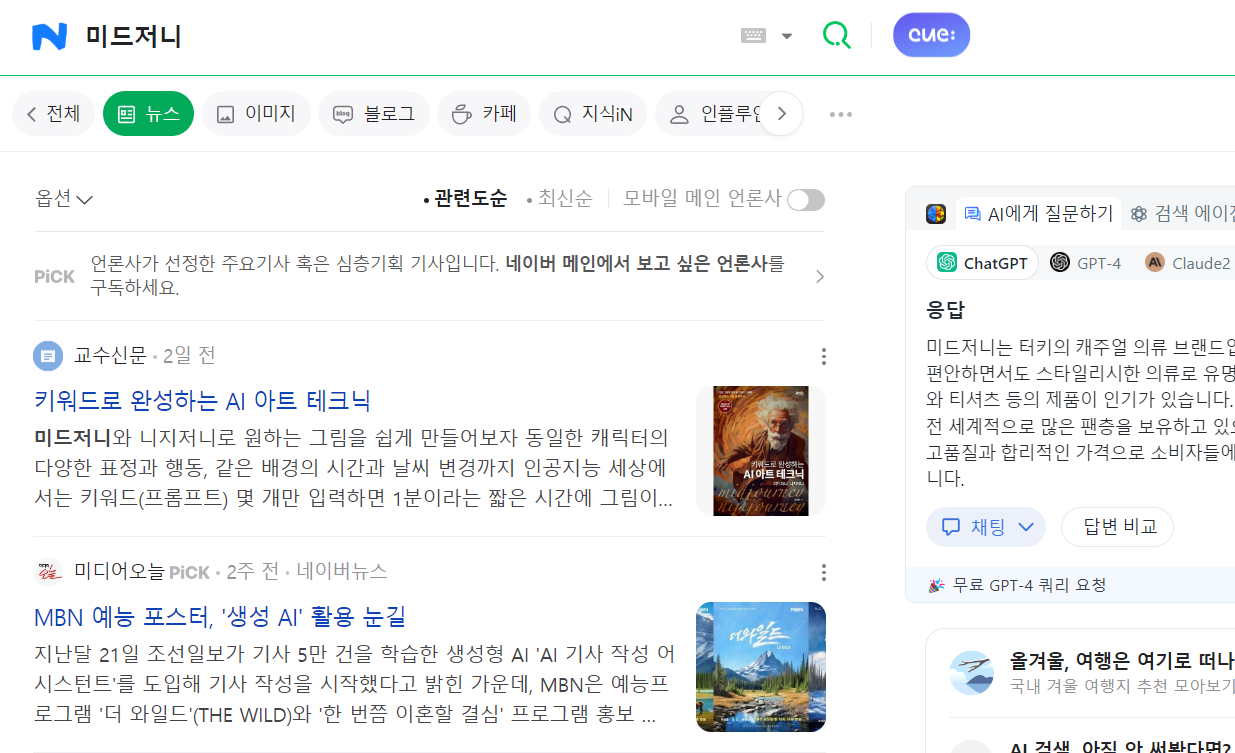This screenshot has height=753, width=1235.
Task: Click the MBN article summary text
Action: (x=353, y=685)
